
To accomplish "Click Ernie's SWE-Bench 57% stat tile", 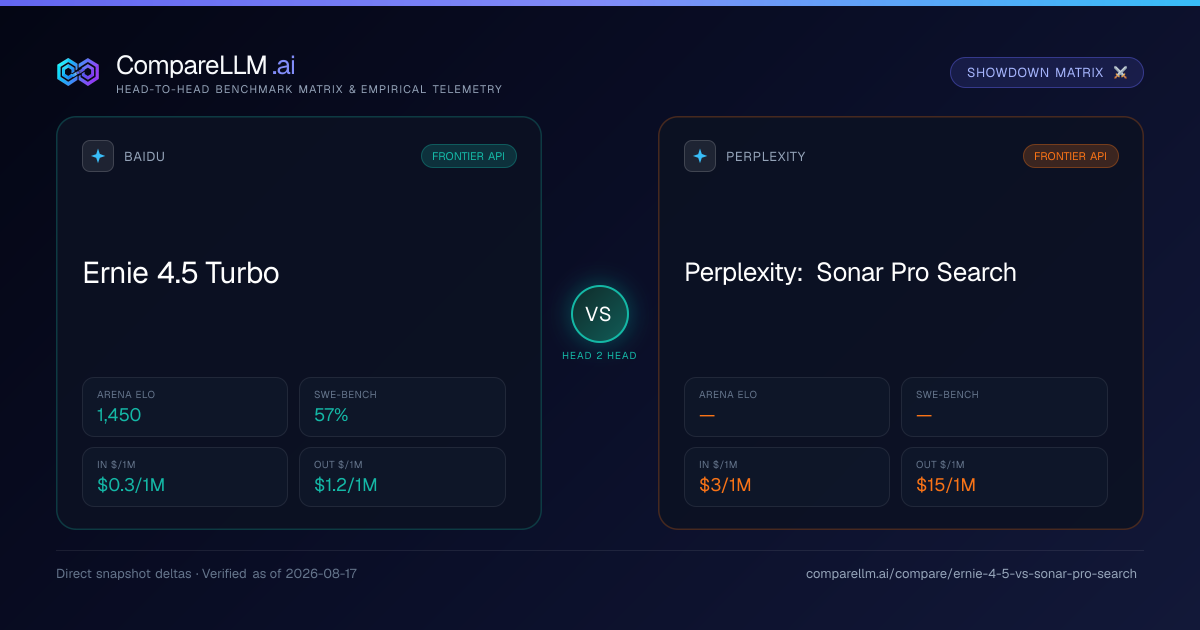I will 402,407.
